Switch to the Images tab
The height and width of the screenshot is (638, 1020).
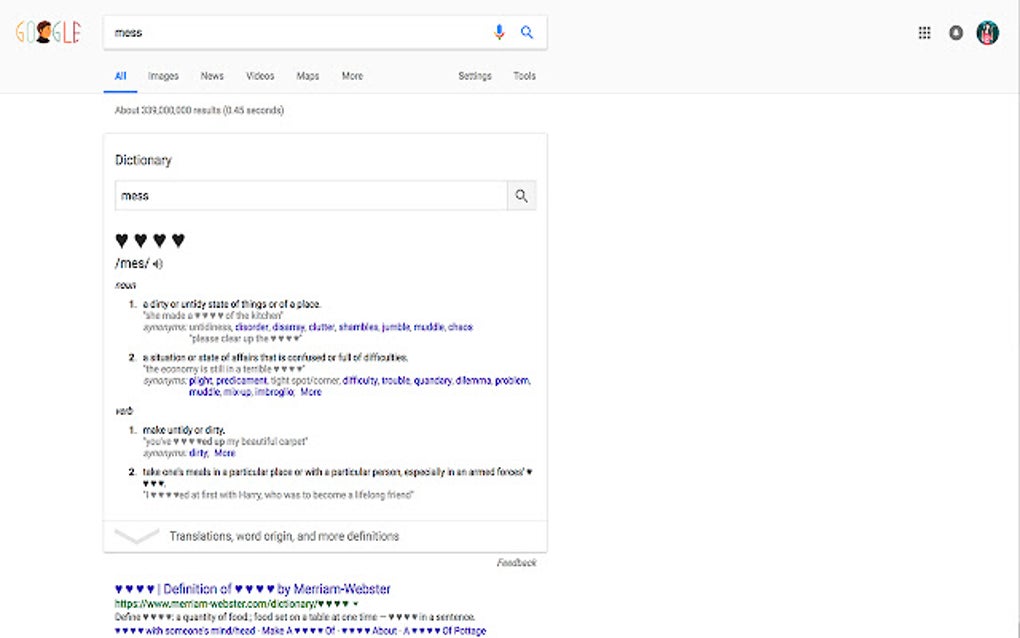pyautogui.click(x=163, y=76)
